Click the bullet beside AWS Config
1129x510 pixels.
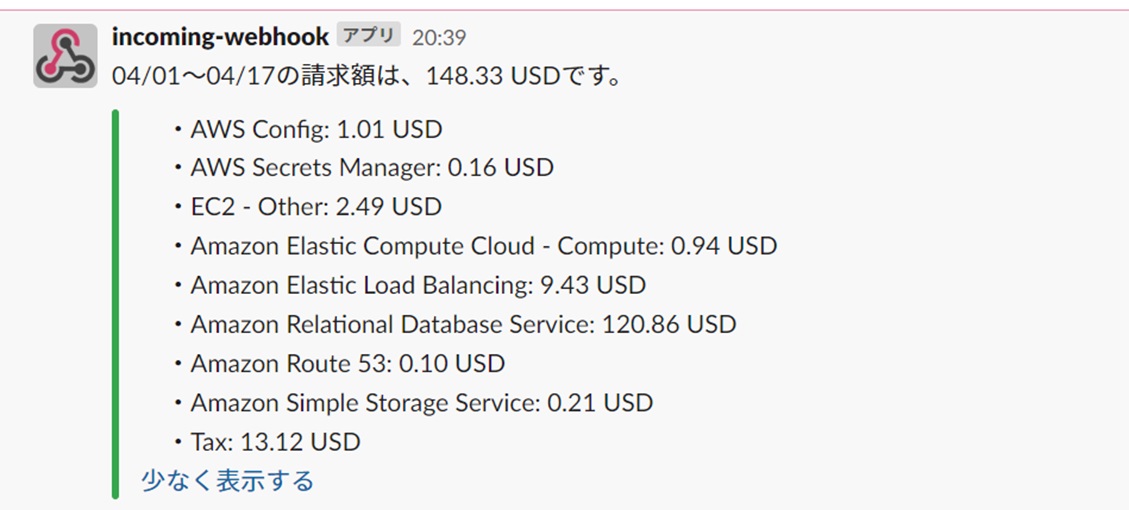point(177,130)
